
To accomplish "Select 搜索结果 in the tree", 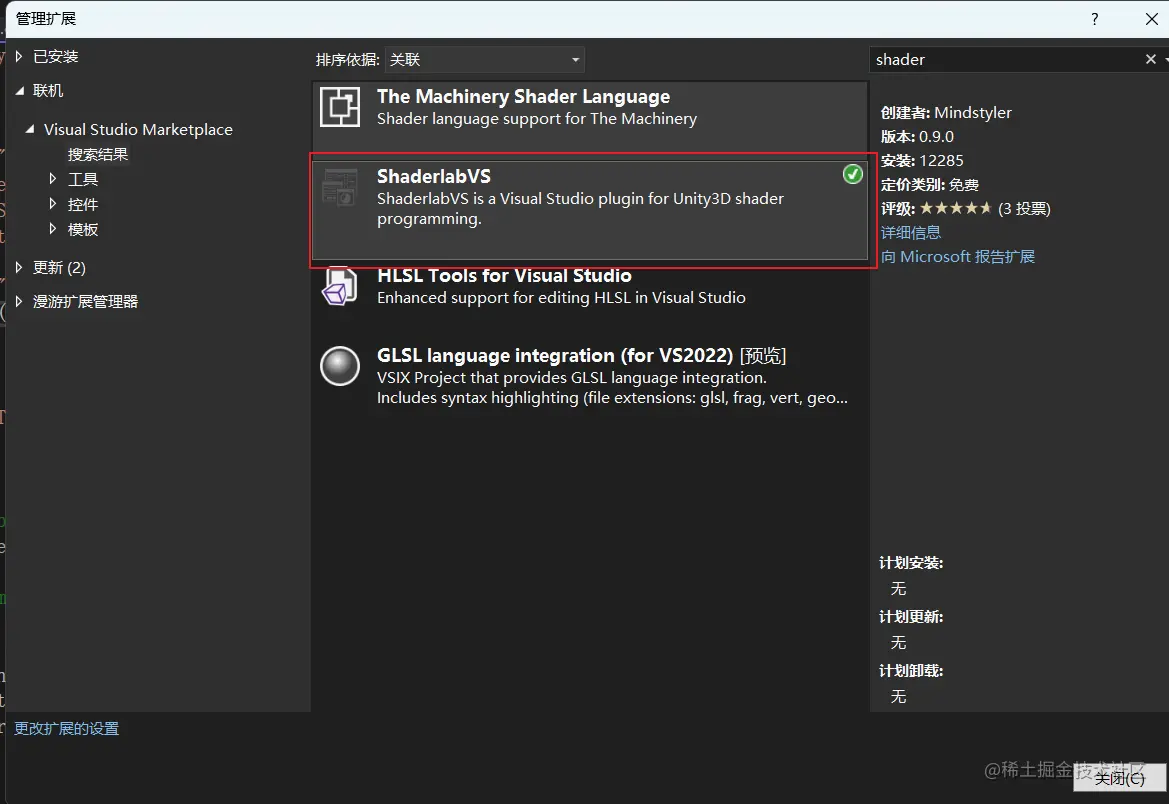I will point(98,154).
